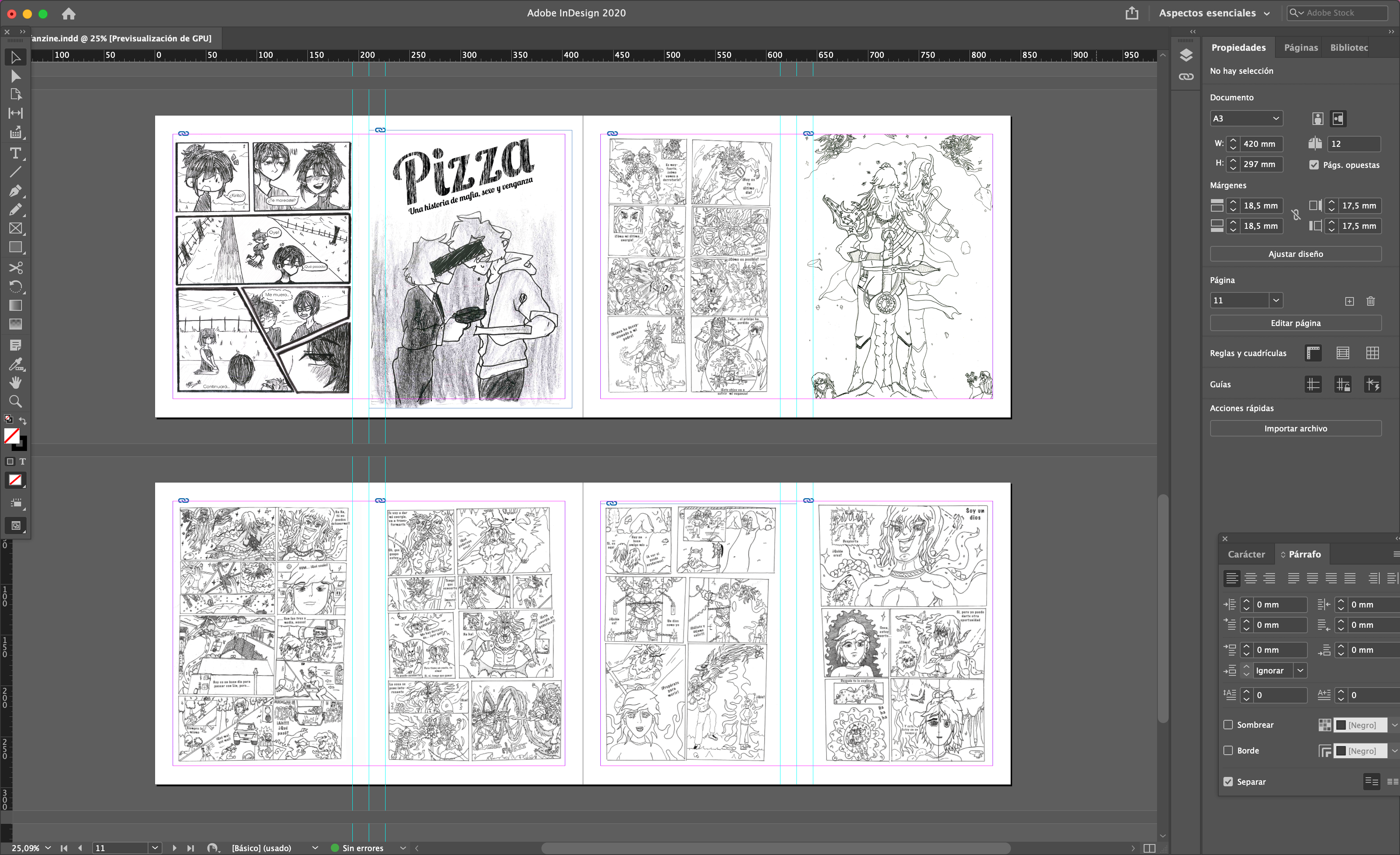Image resolution: width=1400 pixels, height=855 pixels.
Task: Click the vertical scrollbar thumb
Action: pyautogui.click(x=1163, y=608)
